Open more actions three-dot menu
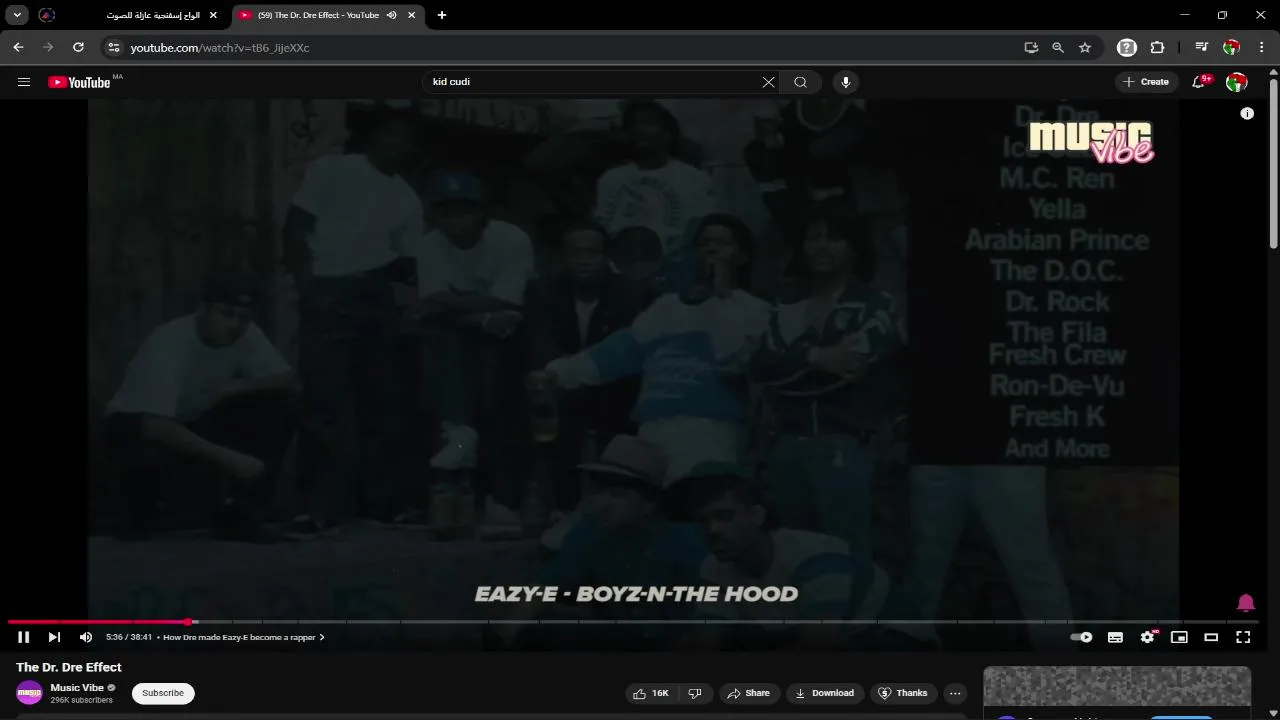This screenshot has height=720, width=1280. (x=955, y=693)
